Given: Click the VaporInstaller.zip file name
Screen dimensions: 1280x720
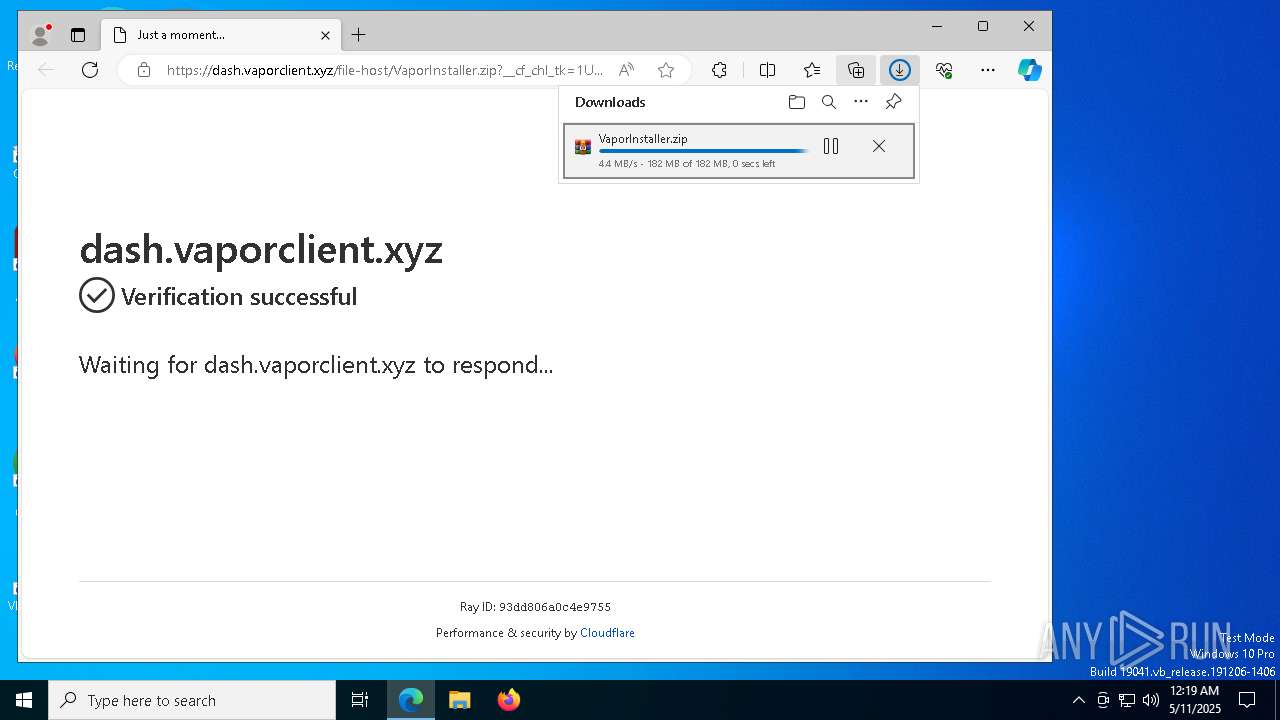Looking at the screenshot, I should (x=643, y=139).
